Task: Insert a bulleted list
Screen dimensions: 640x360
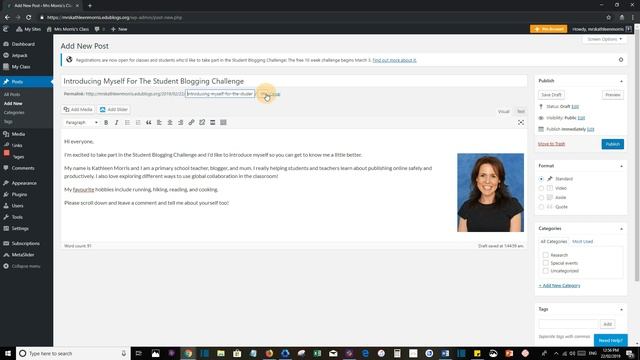Action: (x=127, y=122)
